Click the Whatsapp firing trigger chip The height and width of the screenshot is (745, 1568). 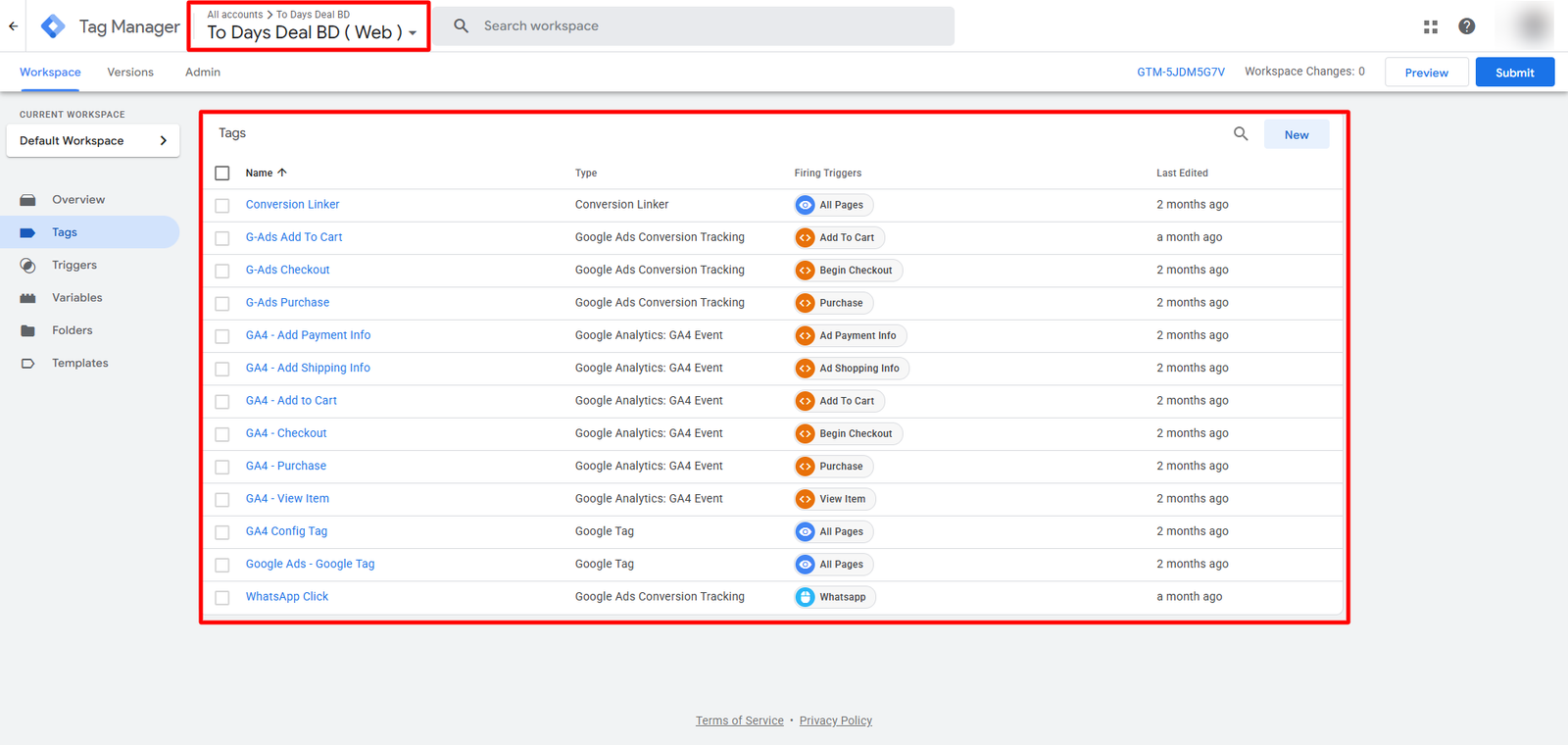pos(834,597)
